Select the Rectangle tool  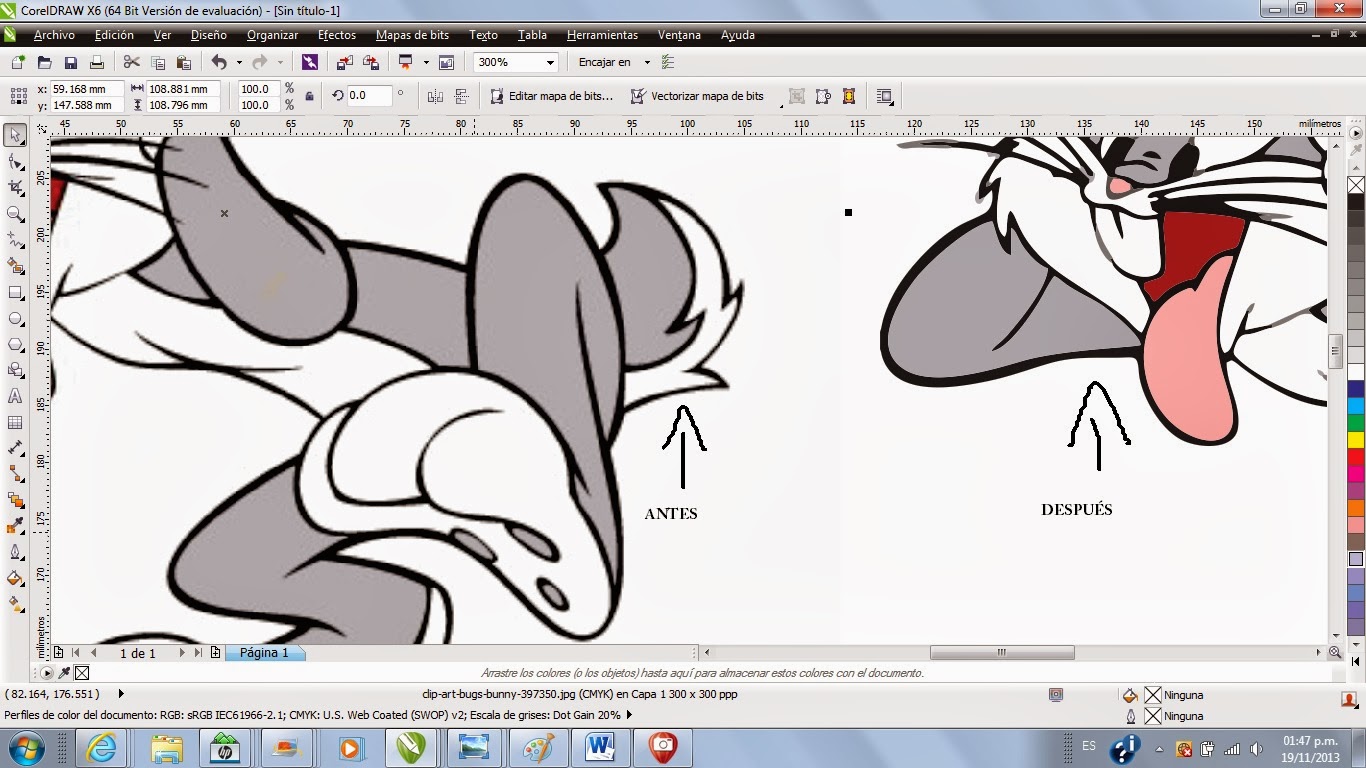point(15,292)
